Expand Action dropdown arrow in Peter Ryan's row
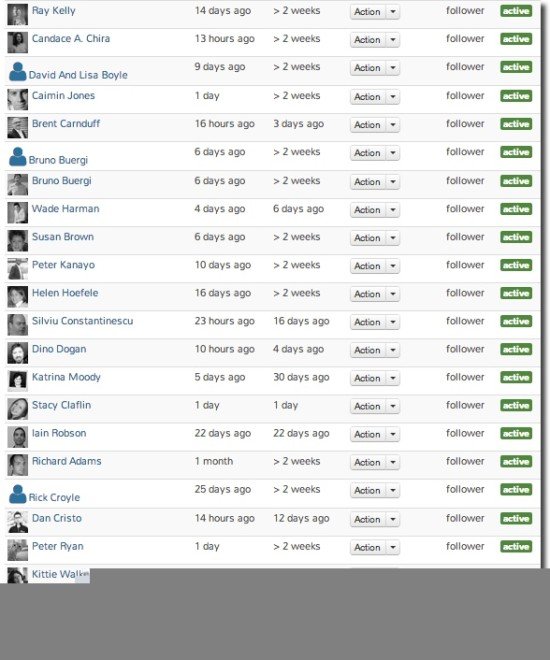 (393, 548)
